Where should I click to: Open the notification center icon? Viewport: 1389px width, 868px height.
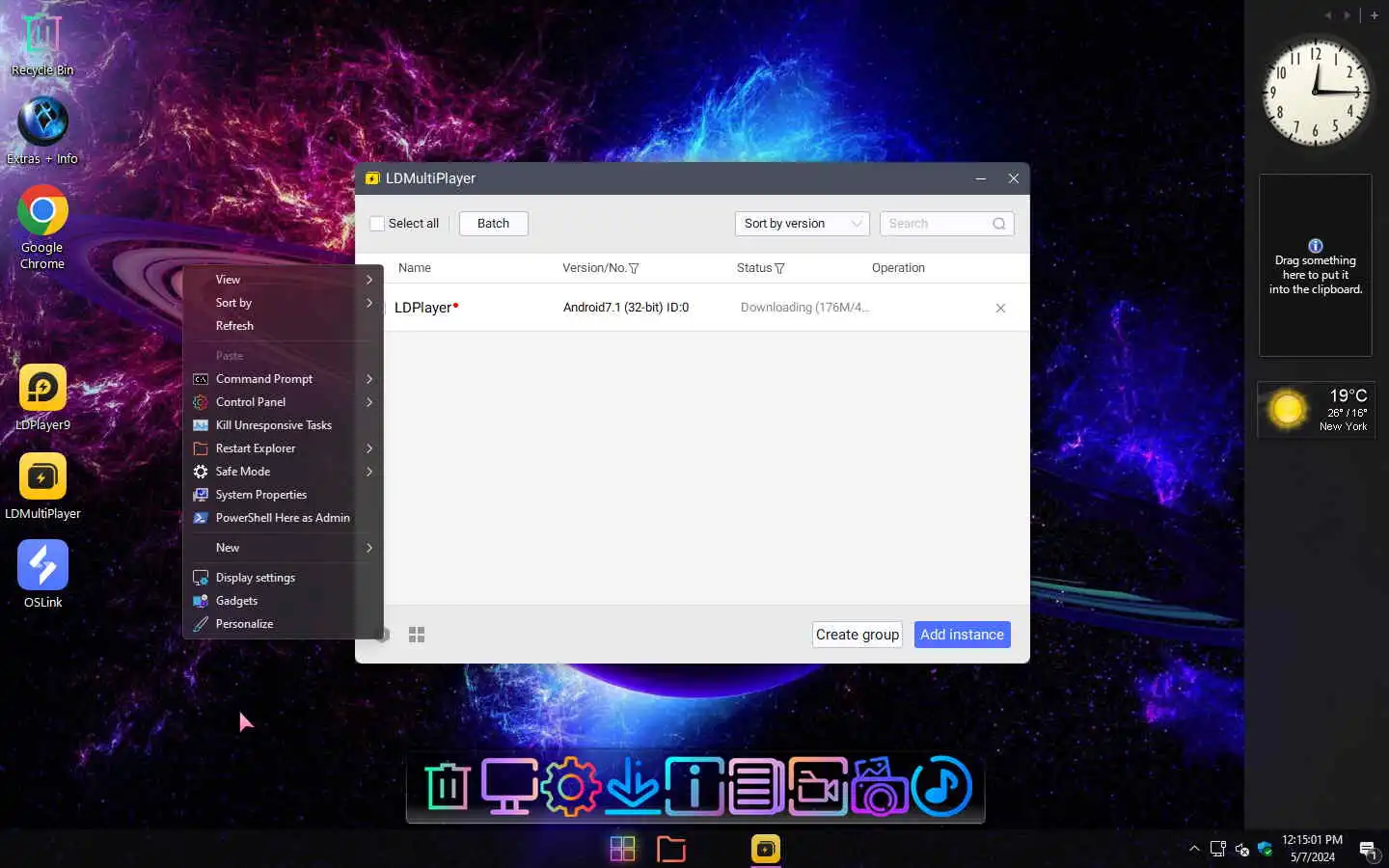(1368, 850)
